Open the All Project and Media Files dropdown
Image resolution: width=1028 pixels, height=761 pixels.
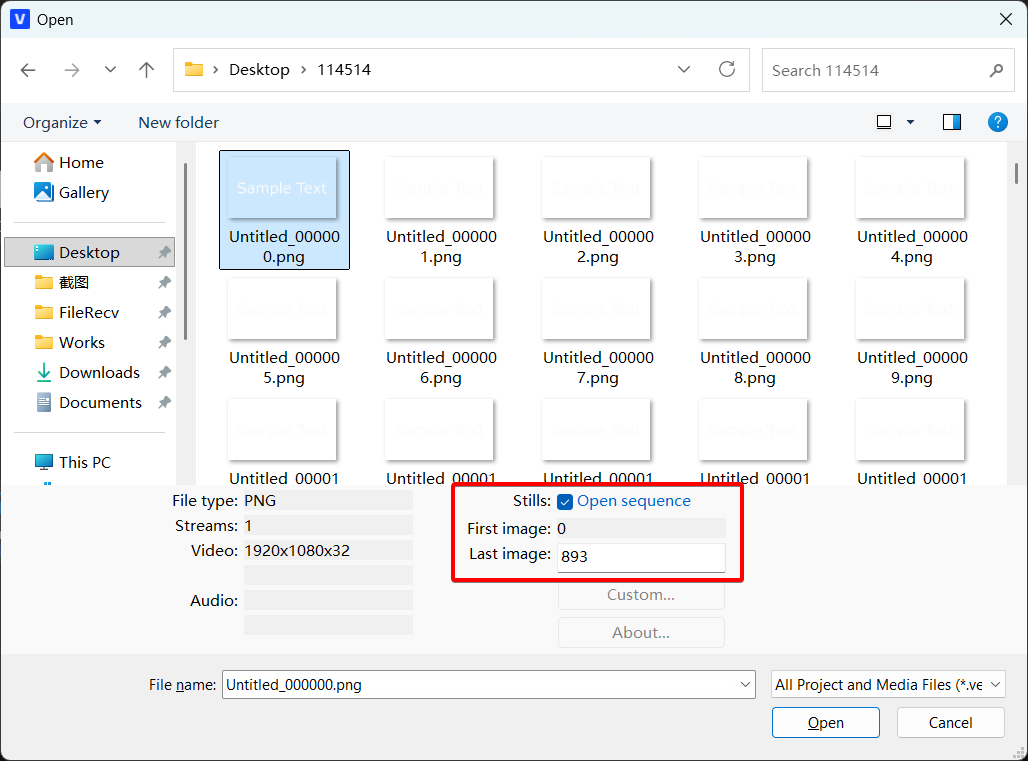pos(886,684)
